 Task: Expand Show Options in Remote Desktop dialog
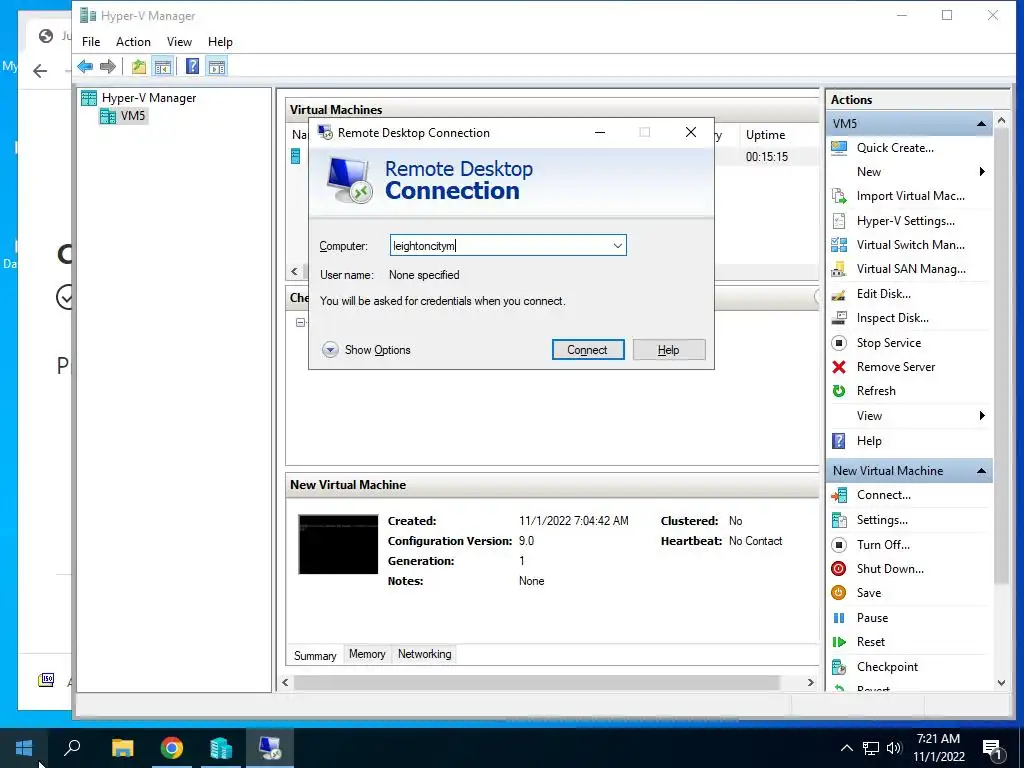click(x=366, y=350)
